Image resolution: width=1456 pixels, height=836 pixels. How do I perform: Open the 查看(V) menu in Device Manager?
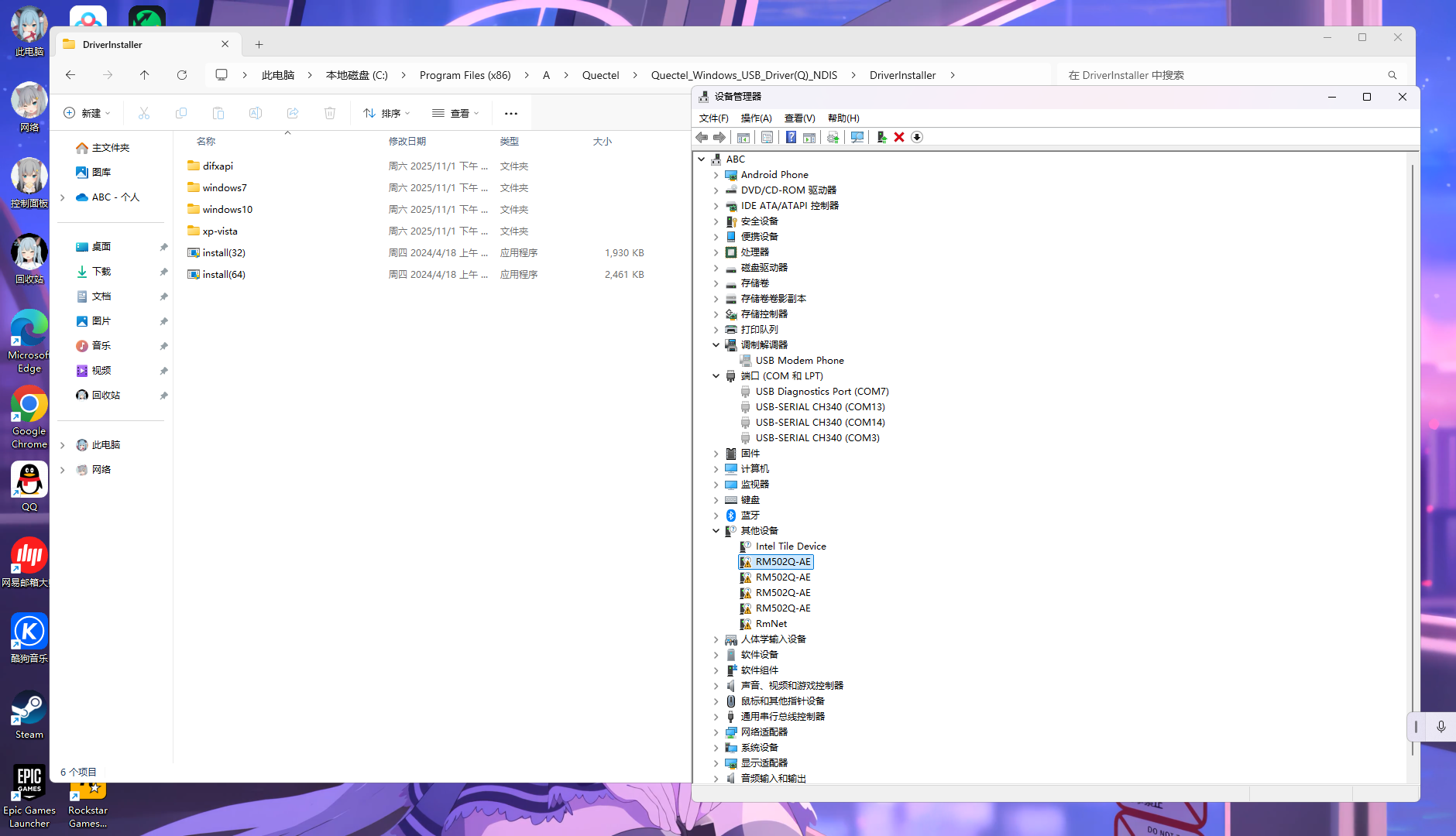pyautogui.click(x=799, y=118)
